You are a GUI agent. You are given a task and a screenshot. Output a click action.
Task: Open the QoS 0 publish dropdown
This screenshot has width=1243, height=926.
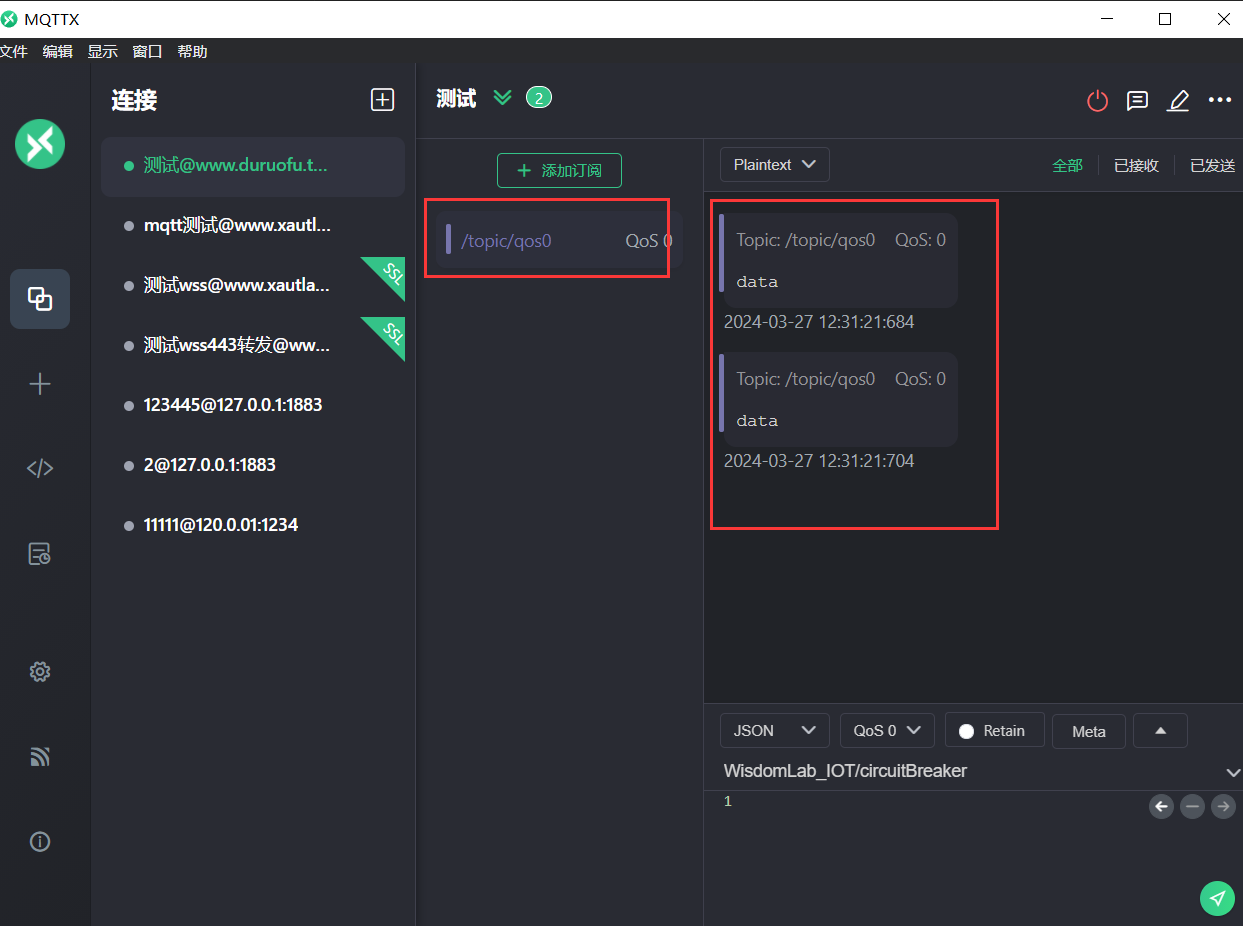[886, 731]
